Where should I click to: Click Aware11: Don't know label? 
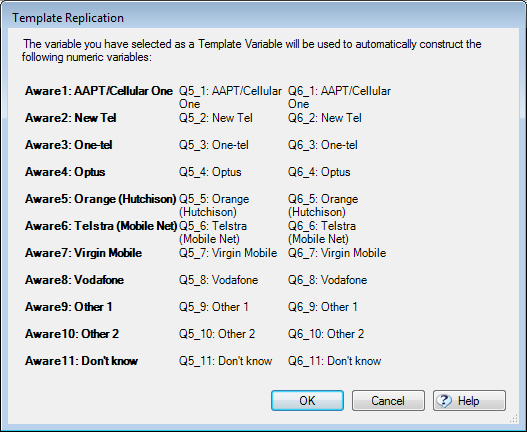coord(81,361)
